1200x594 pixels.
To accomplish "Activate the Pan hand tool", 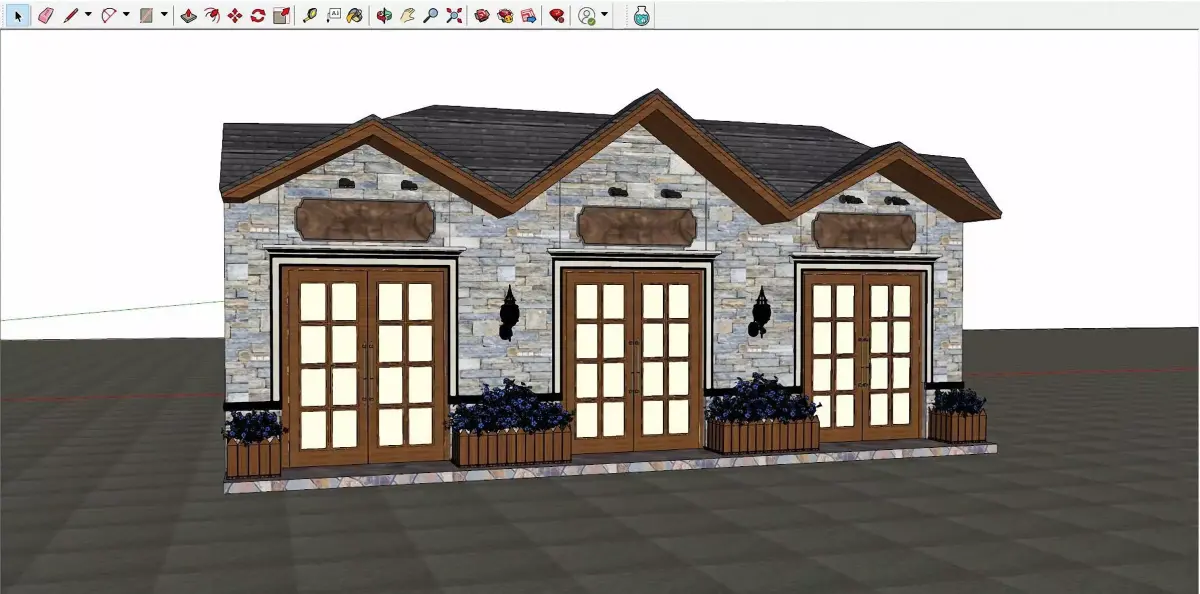I will [407, 15].
